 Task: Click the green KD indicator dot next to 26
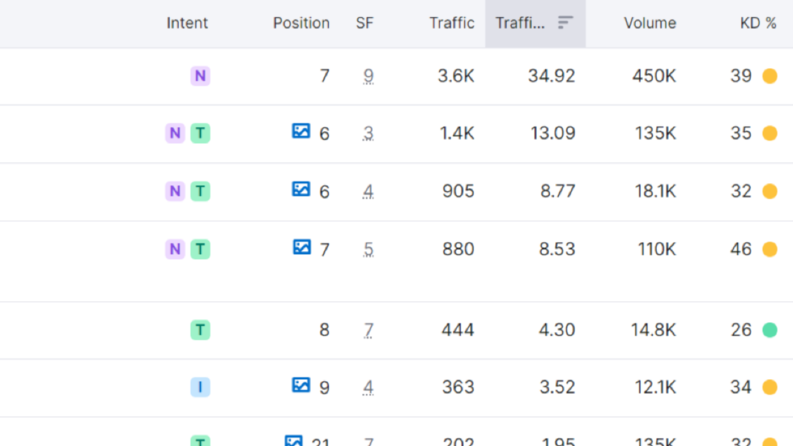pyautogui.click(x=770, y=330)
